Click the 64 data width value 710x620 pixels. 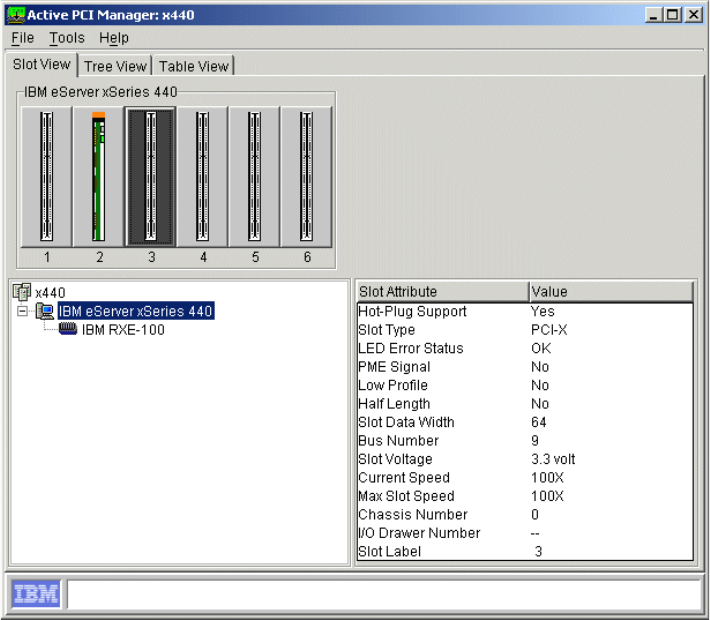pos(539,422)
